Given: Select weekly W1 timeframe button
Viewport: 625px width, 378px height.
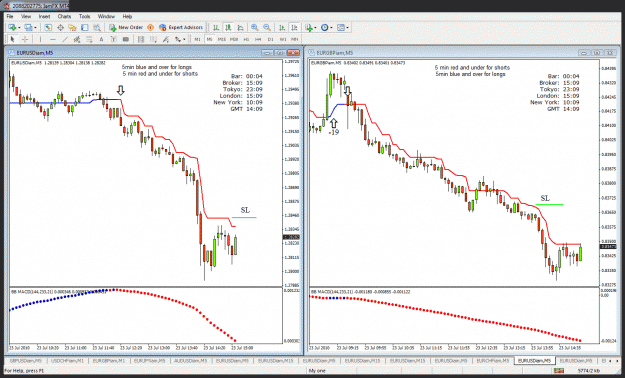Looking at the screenshot, I should [x=283, y=39].
